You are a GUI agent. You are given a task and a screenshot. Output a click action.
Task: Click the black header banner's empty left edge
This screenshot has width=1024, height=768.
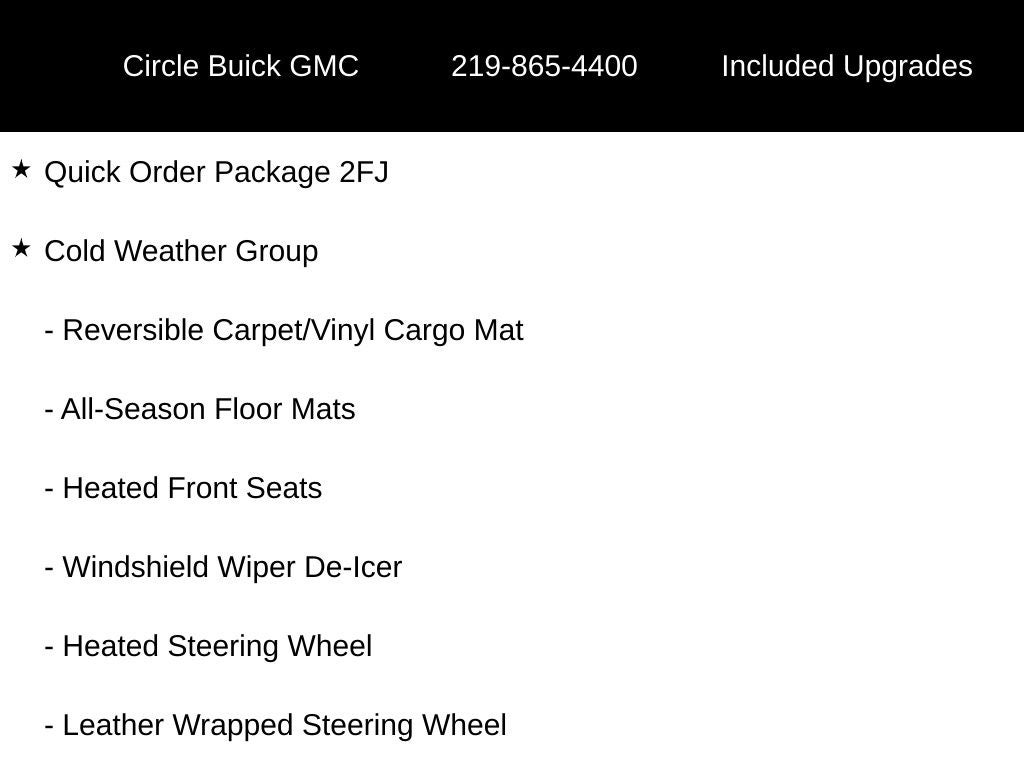pos(40,66)
